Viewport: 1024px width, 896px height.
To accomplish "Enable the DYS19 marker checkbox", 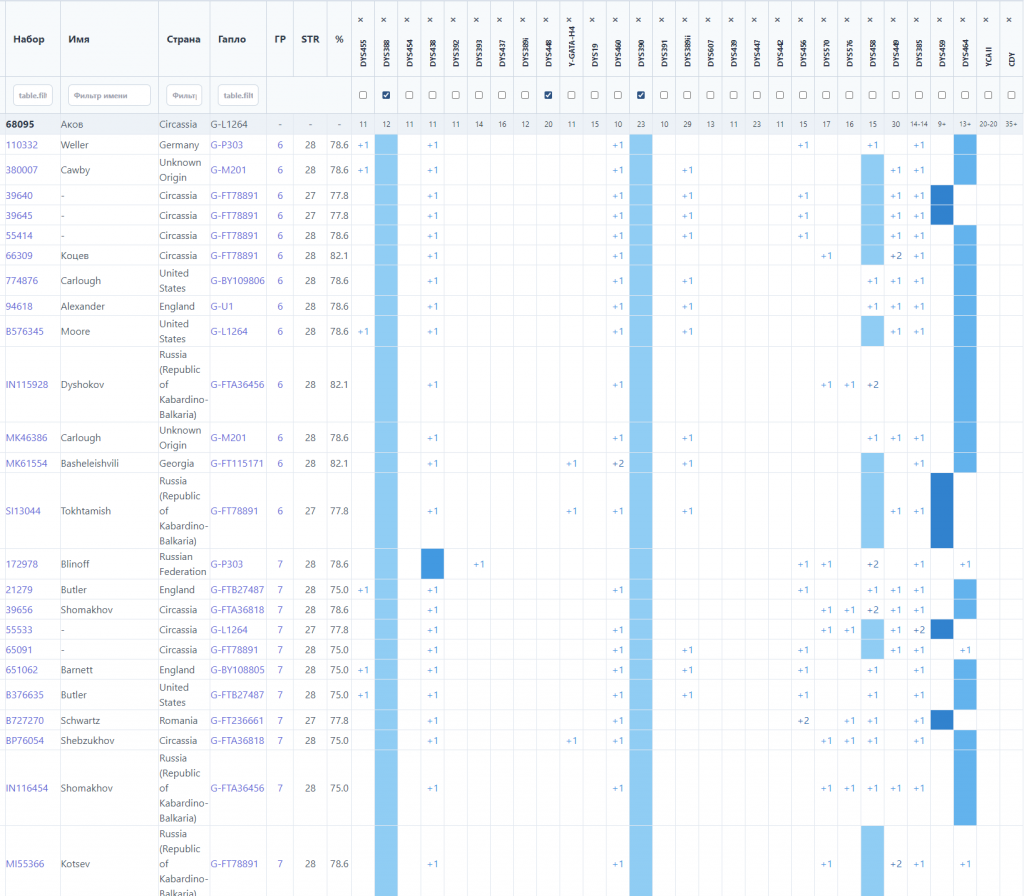I will point(594,95).
